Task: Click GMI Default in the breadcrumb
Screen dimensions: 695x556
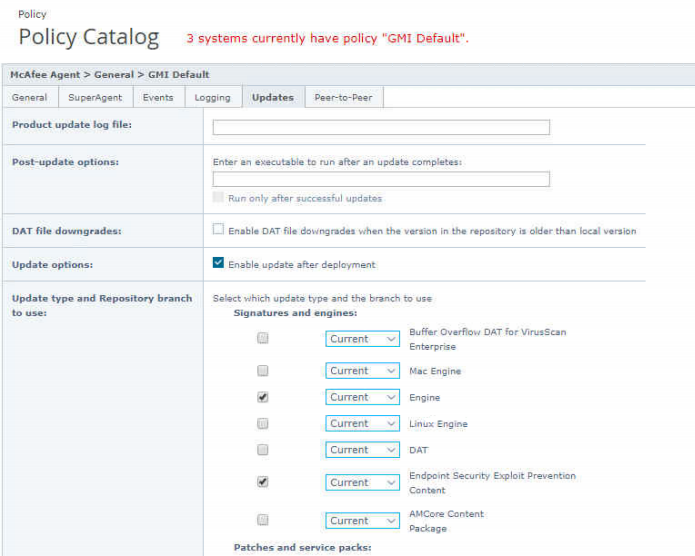Action: click(x=179, y=74)
